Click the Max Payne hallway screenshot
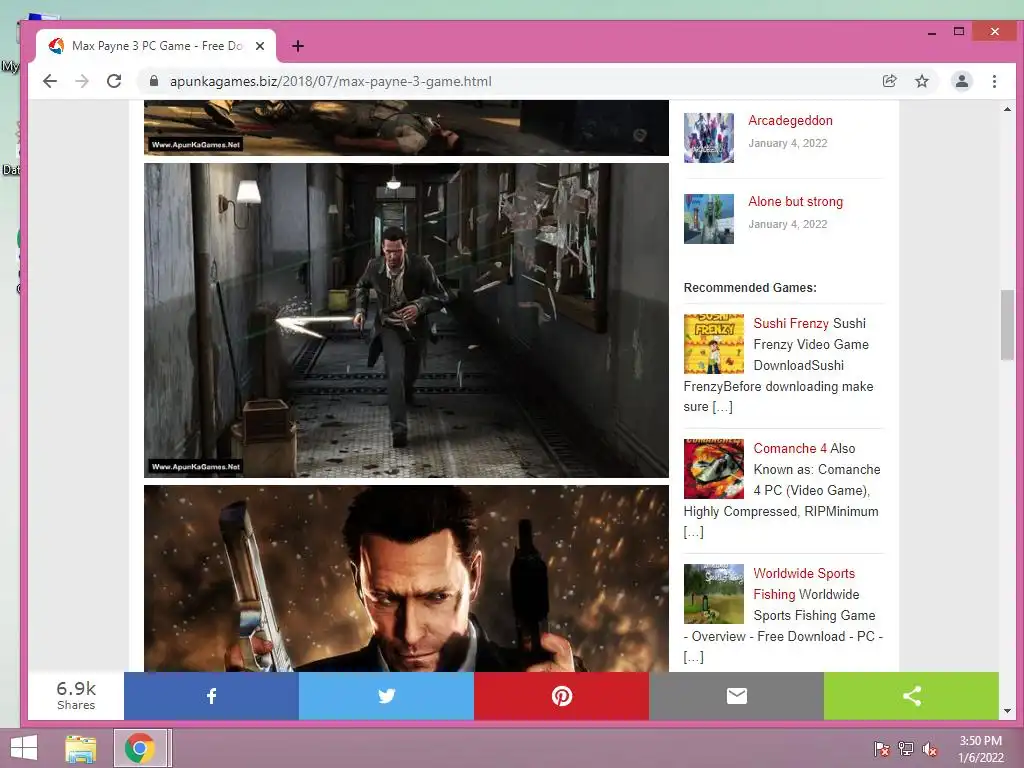 coord(406,320)
